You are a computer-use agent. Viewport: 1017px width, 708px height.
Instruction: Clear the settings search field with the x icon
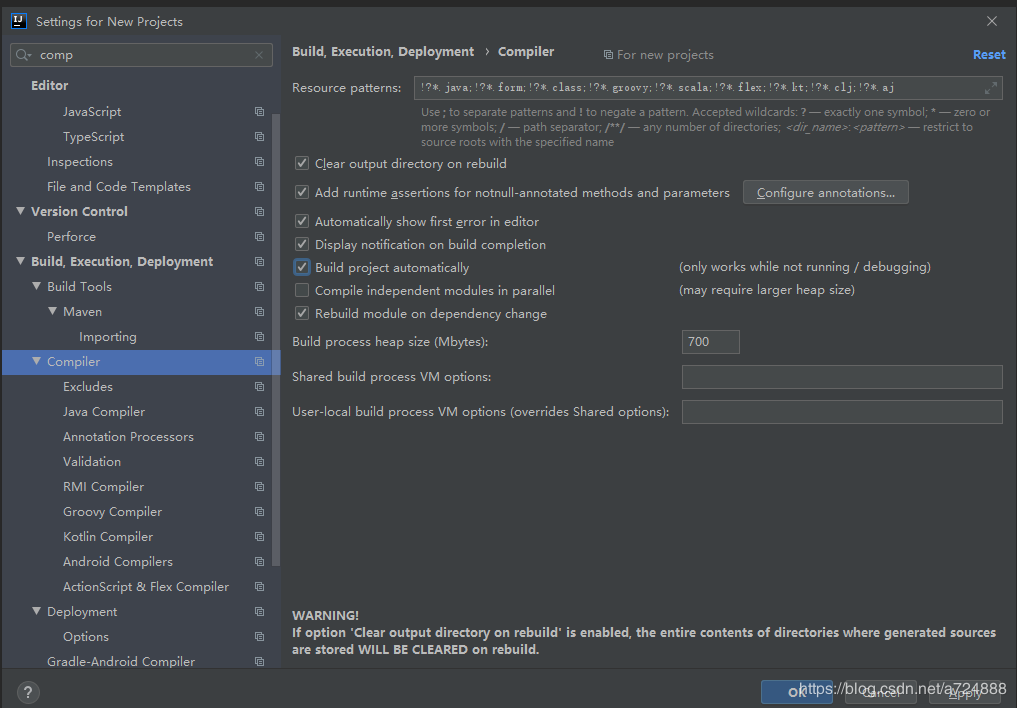tap(259, 55)
